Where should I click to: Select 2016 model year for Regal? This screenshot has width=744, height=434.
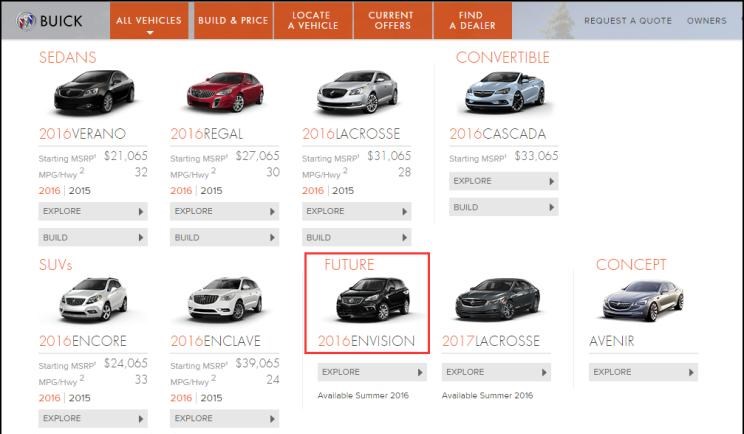[x=181, y=191]
